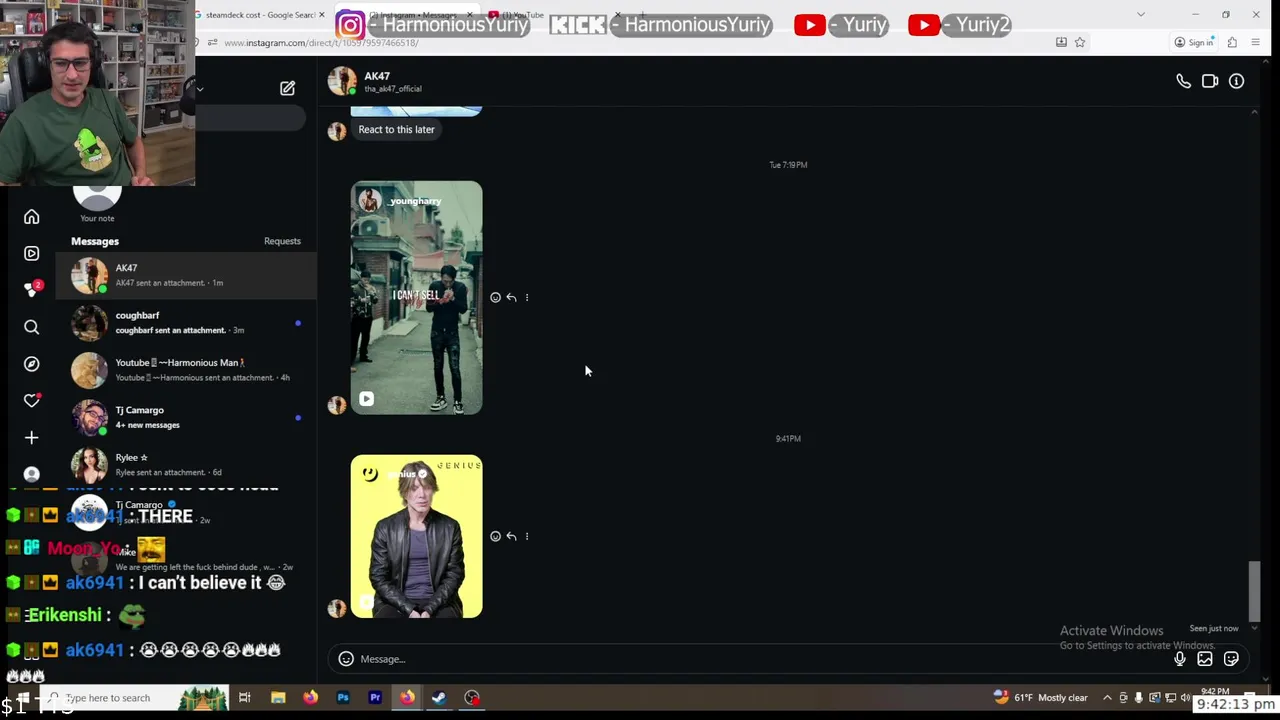Click the 'React to this later' message
The width and height of the screenshot is (1280, 720).
coord(396,129)
